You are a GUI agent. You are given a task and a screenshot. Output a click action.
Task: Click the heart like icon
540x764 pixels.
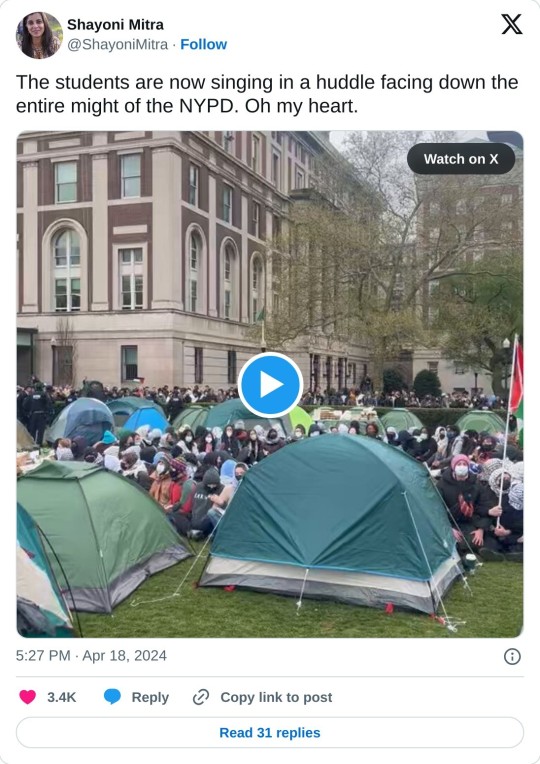click(27, 697)
